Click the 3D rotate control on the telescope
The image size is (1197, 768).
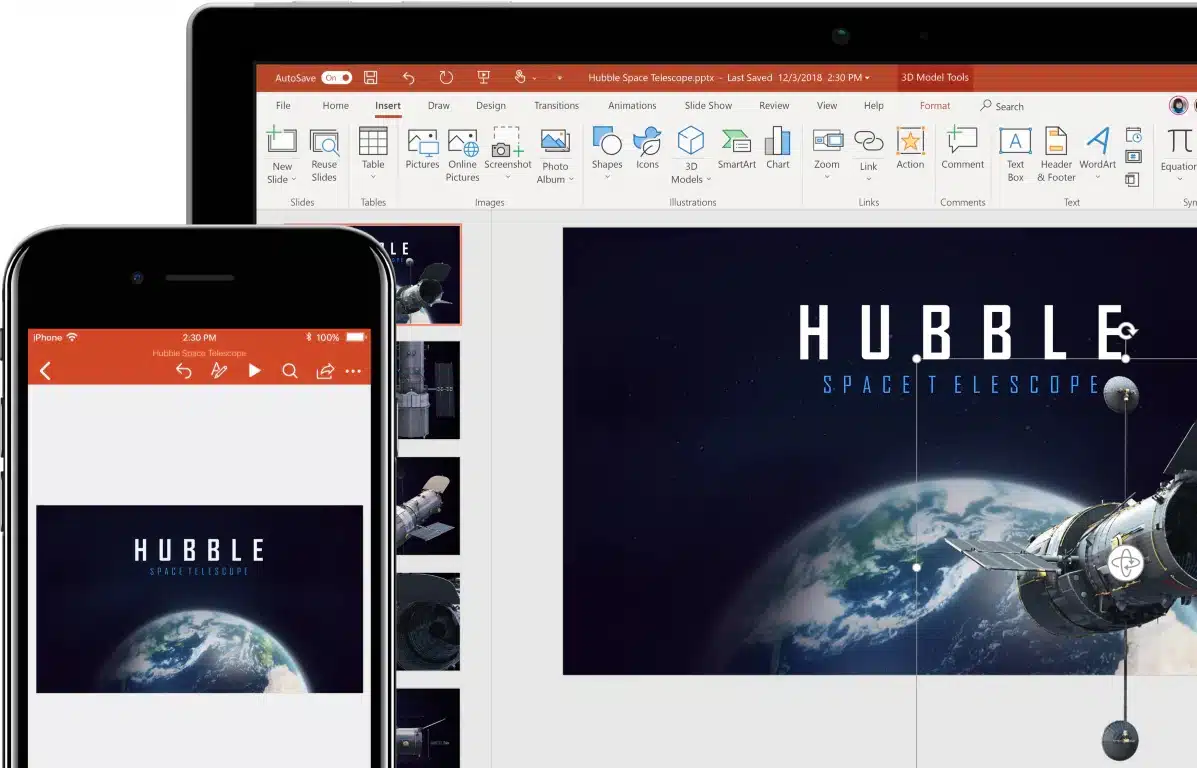[x=1124, y=563]
